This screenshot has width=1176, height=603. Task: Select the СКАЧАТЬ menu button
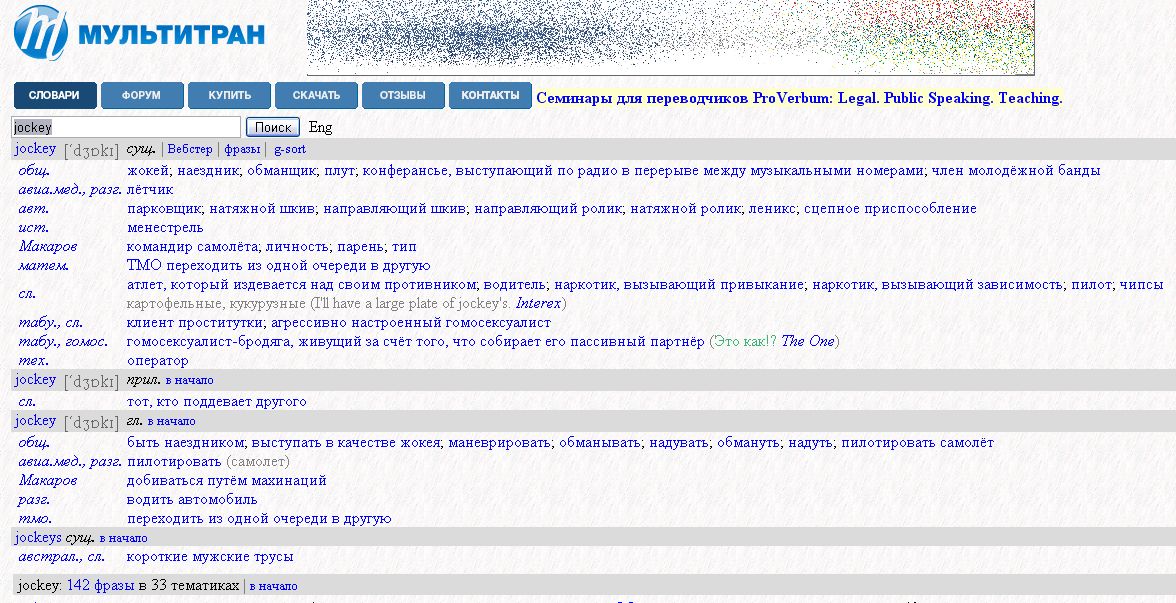(x=316, y=96)
